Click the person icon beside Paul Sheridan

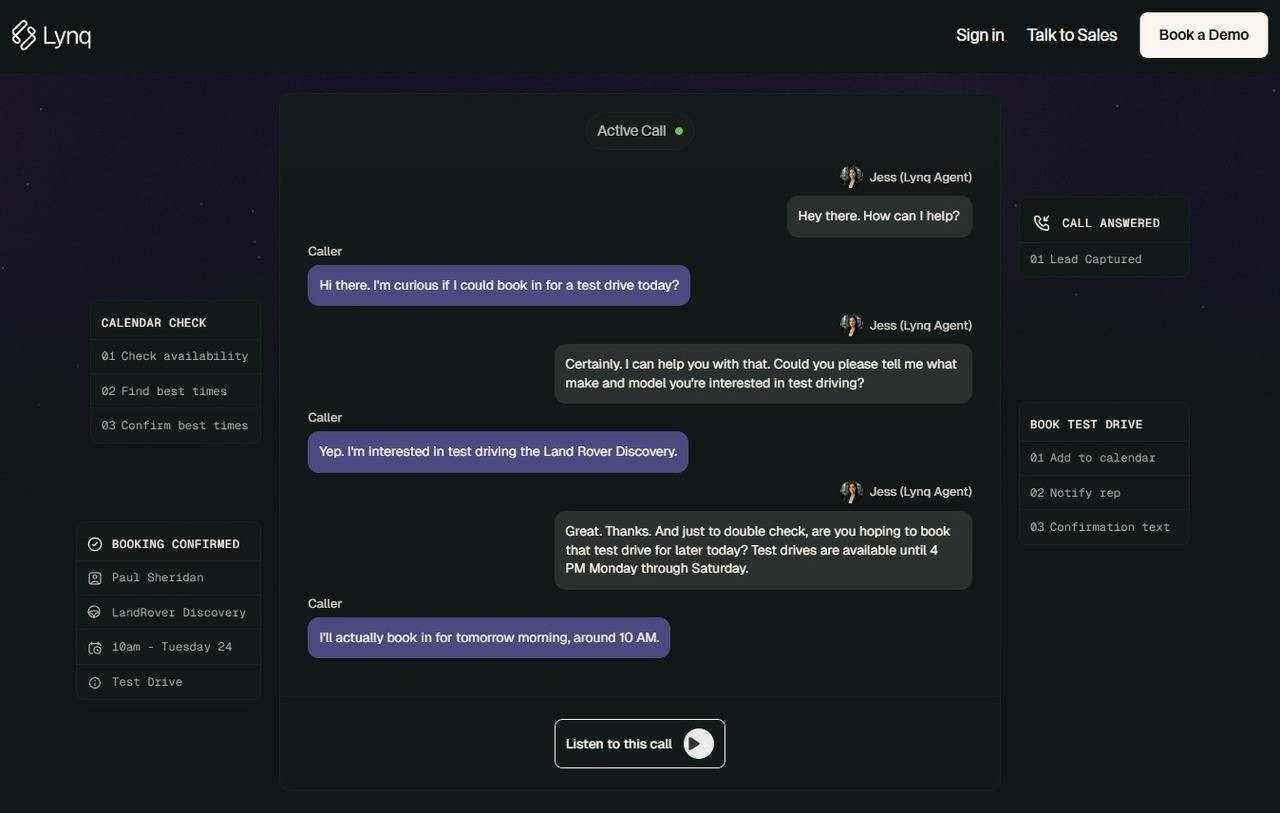pos(95,578)
